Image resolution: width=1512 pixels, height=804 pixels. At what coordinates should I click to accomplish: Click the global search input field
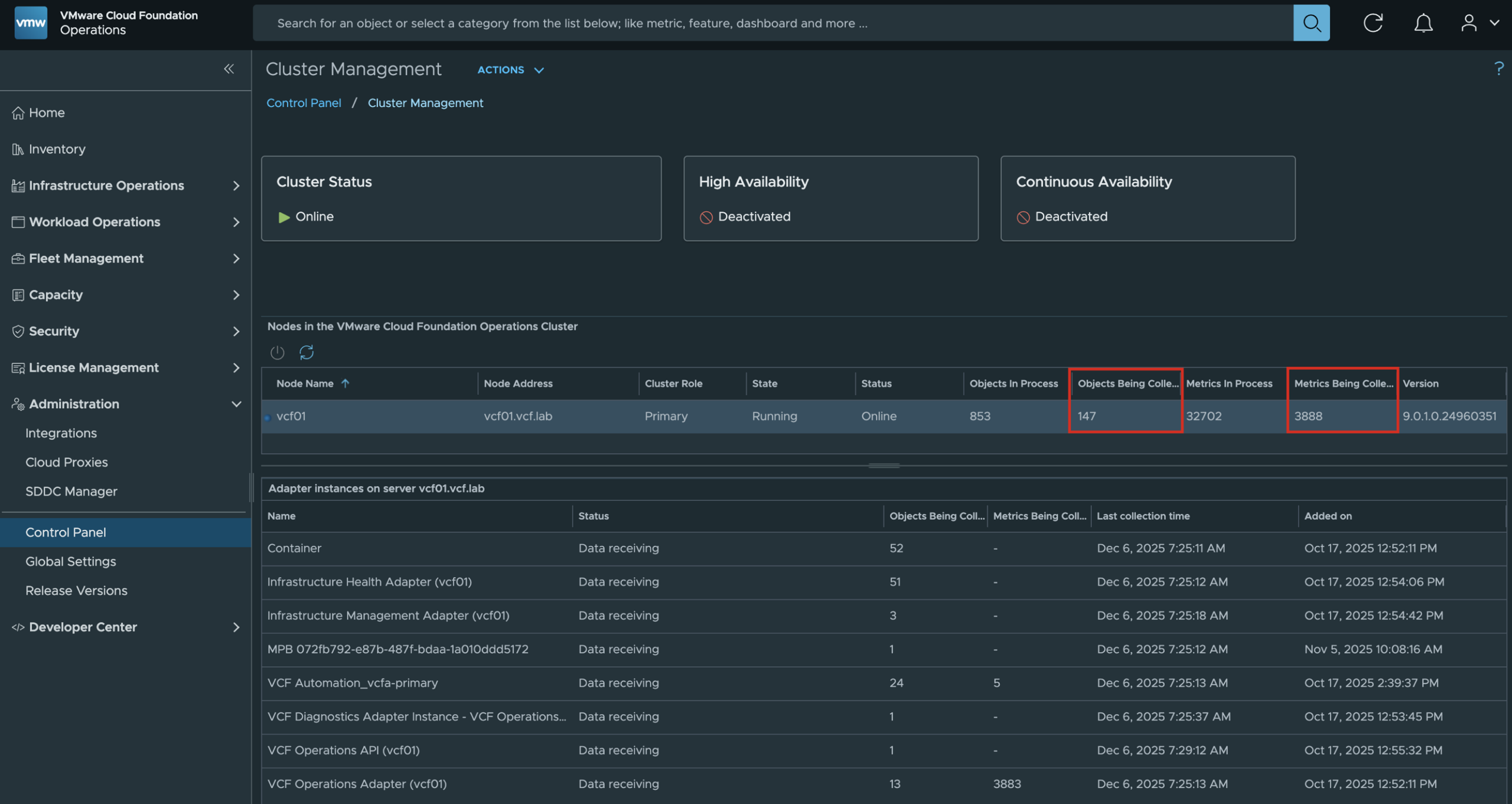[768, 23]
